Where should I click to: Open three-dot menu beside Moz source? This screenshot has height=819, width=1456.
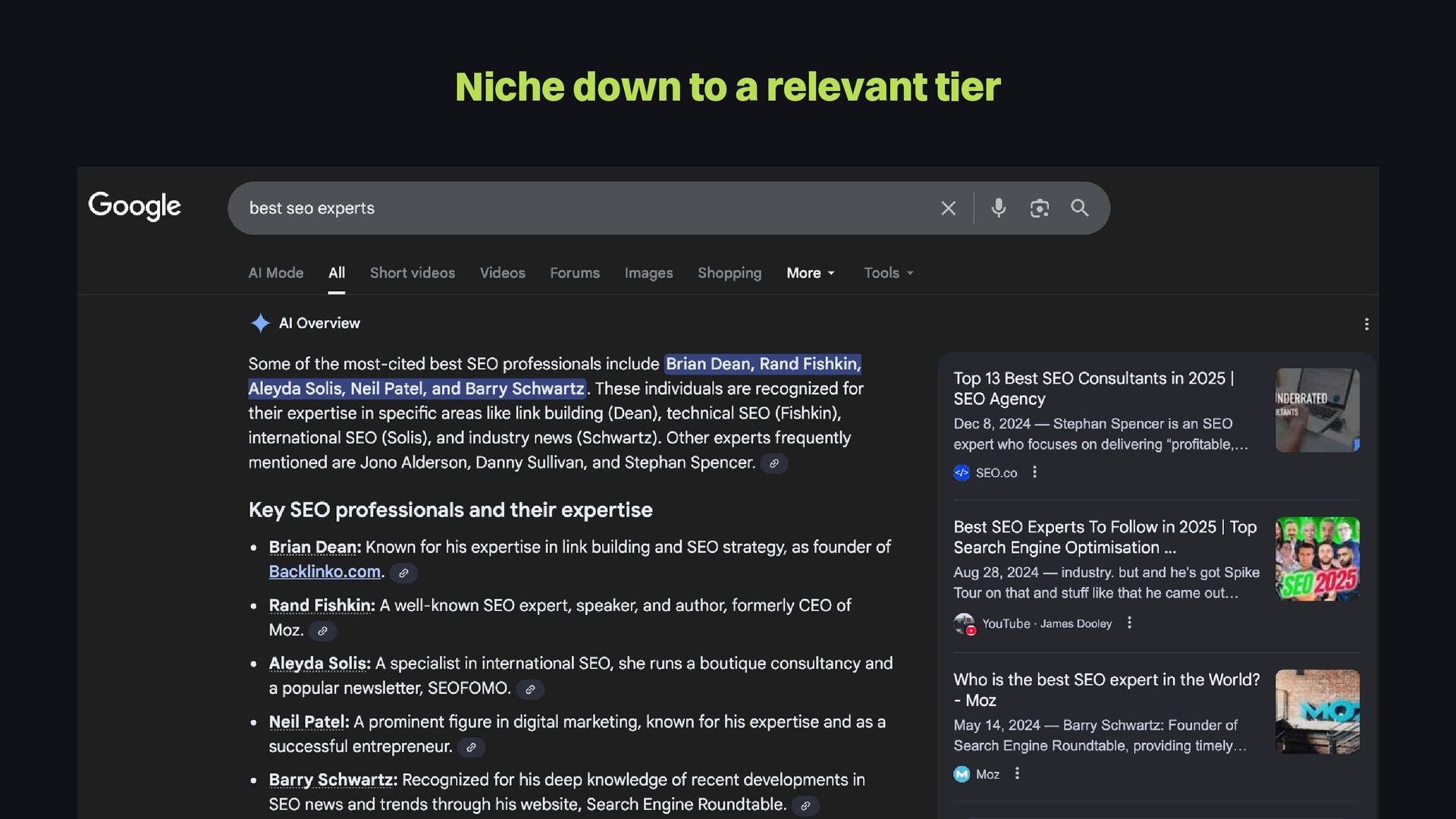tap(1017, 773)
